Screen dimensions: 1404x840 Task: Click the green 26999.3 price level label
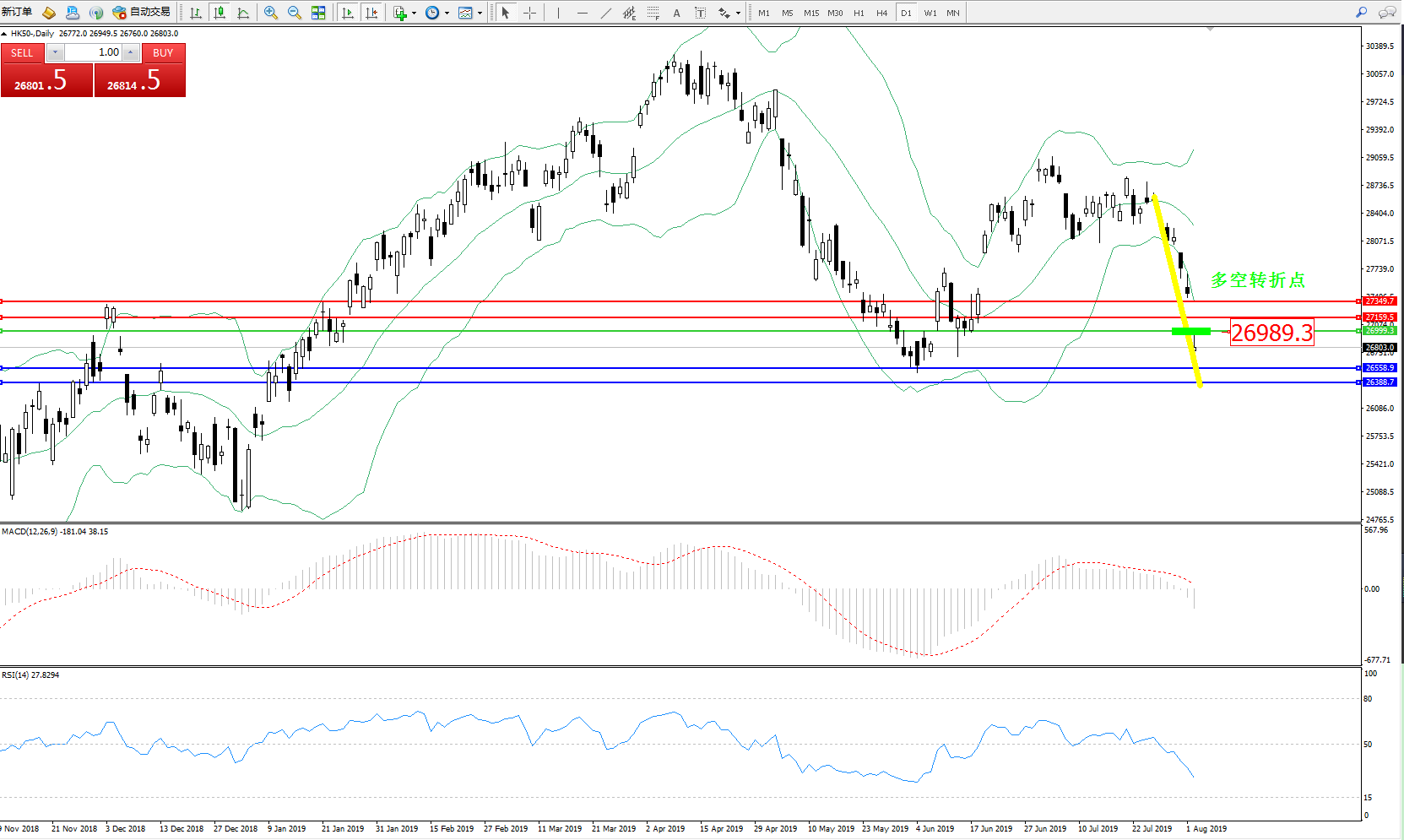[1380, 331]
